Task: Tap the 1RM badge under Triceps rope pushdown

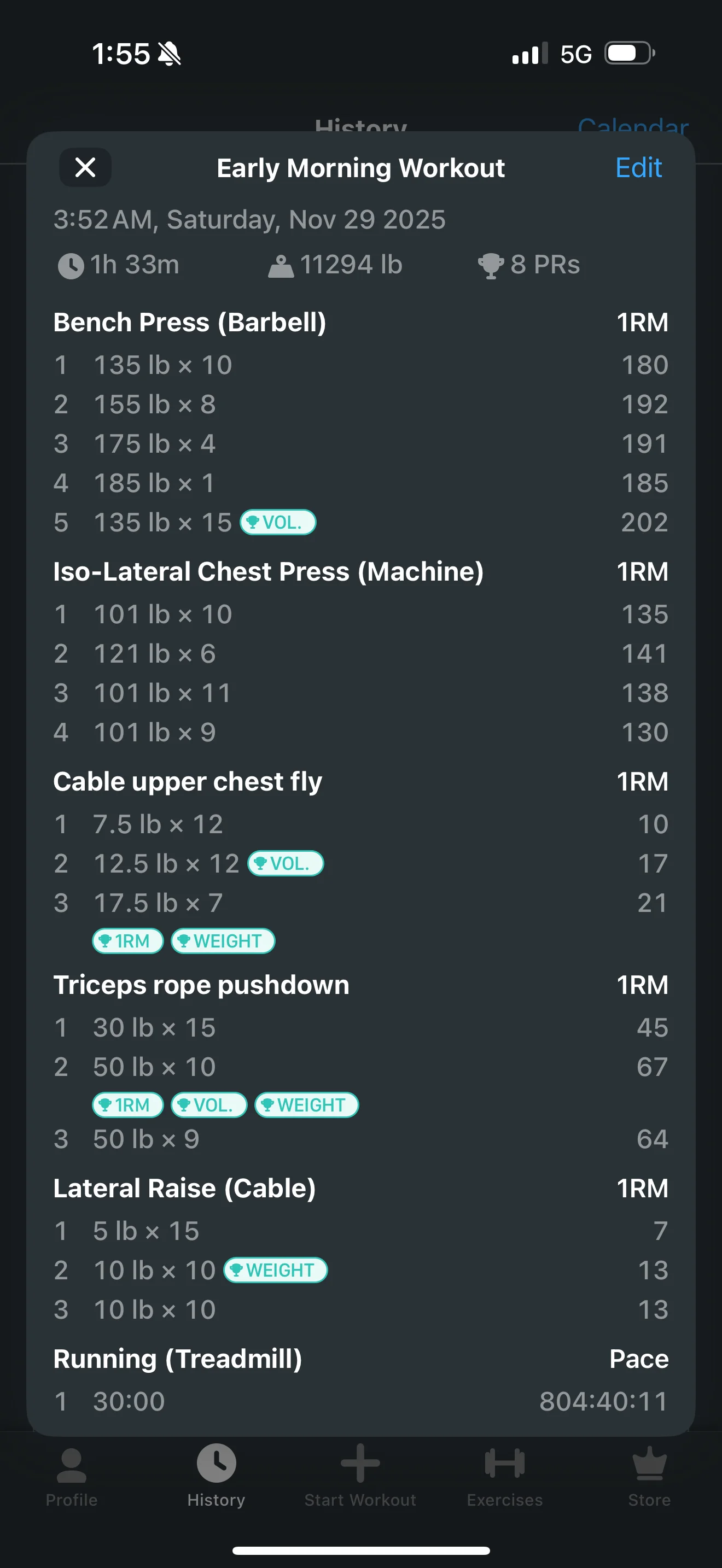Action: pos(128,1105)
